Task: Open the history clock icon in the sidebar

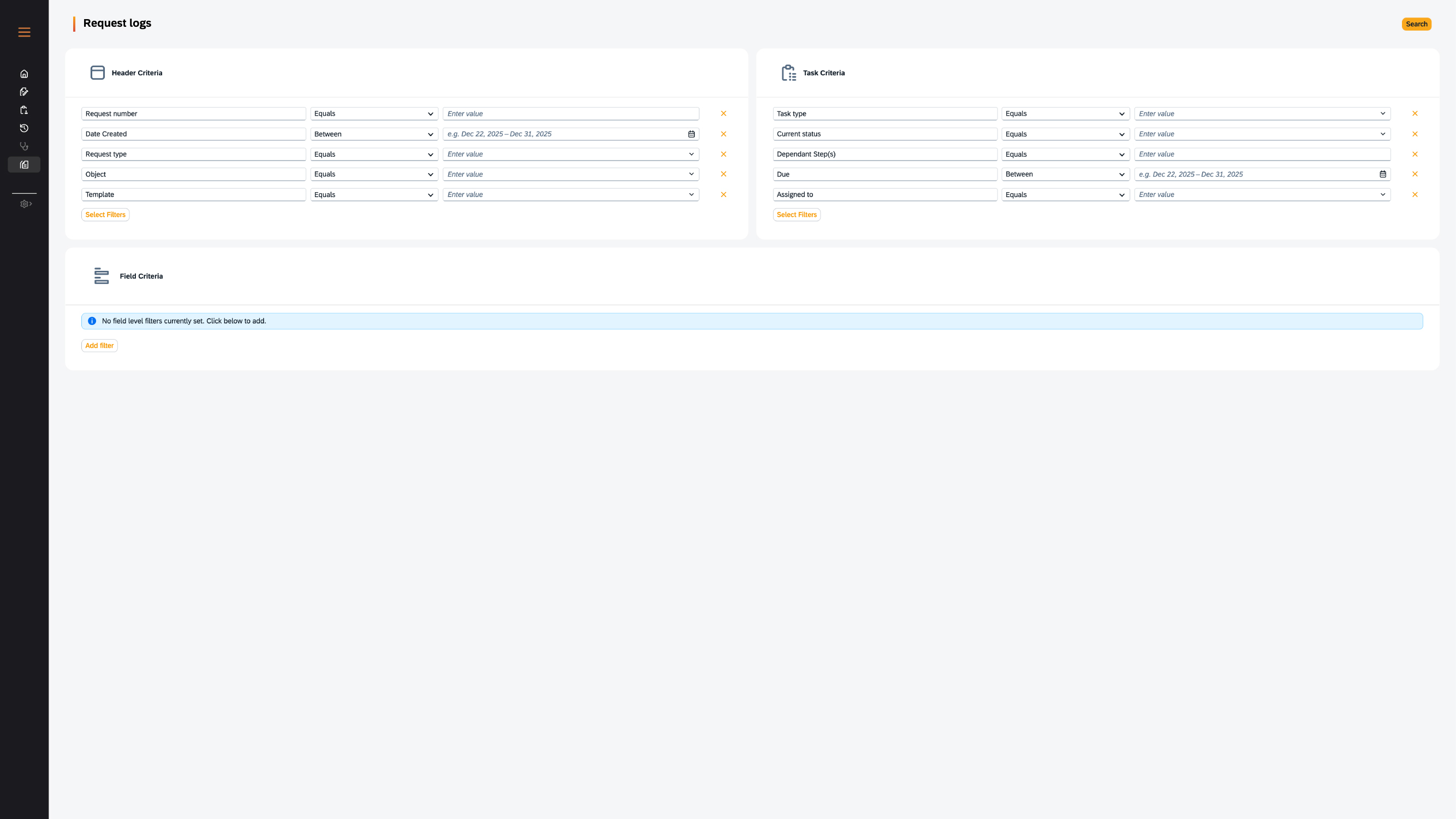Action: click(x=25, y=128)
